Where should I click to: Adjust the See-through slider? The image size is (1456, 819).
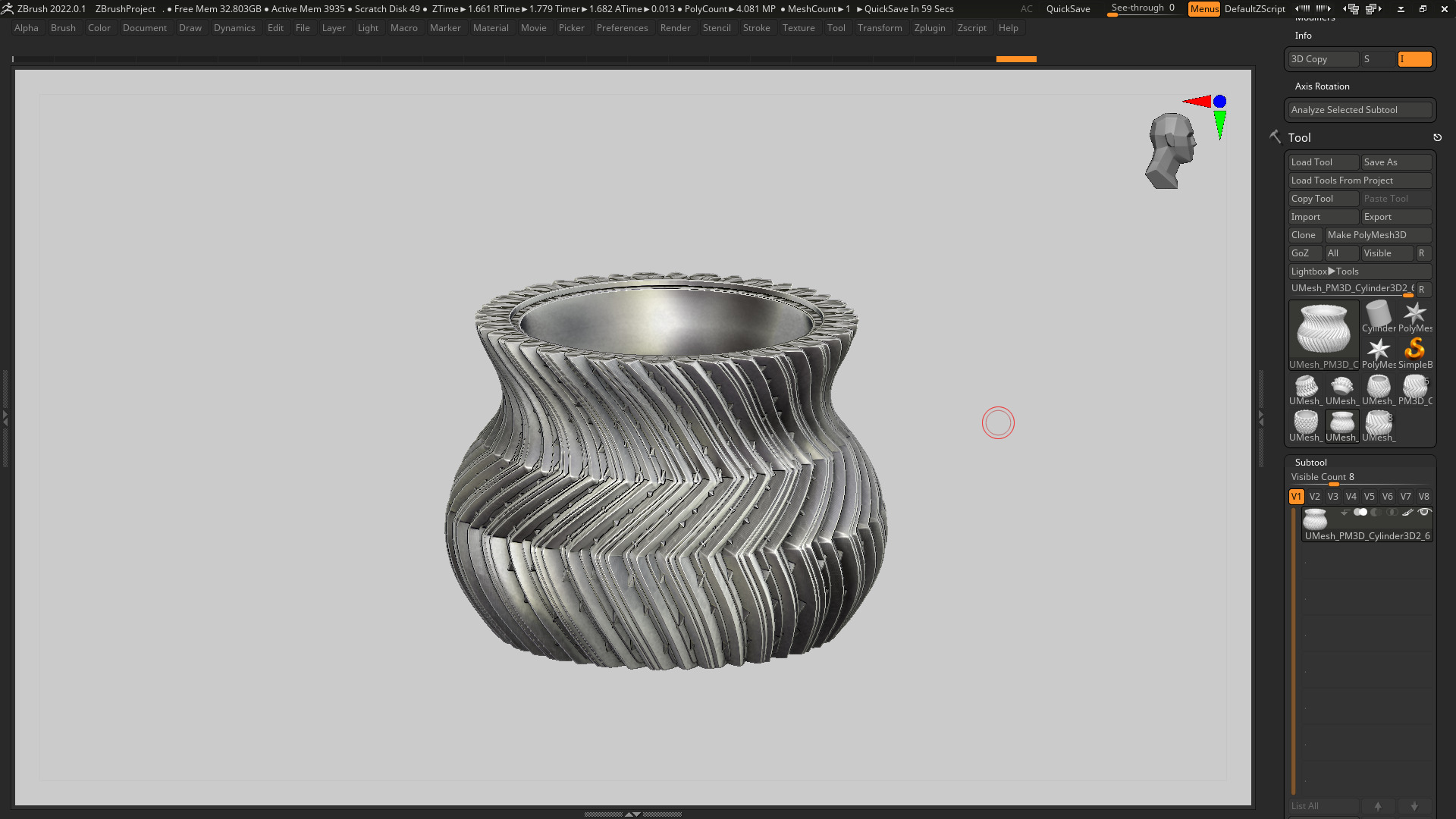click(1143, 8)
